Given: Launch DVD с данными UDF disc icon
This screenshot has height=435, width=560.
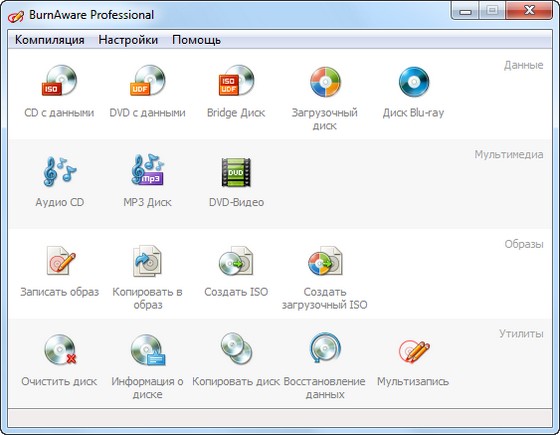Looking at the screenshot, I should click(148, 81).
